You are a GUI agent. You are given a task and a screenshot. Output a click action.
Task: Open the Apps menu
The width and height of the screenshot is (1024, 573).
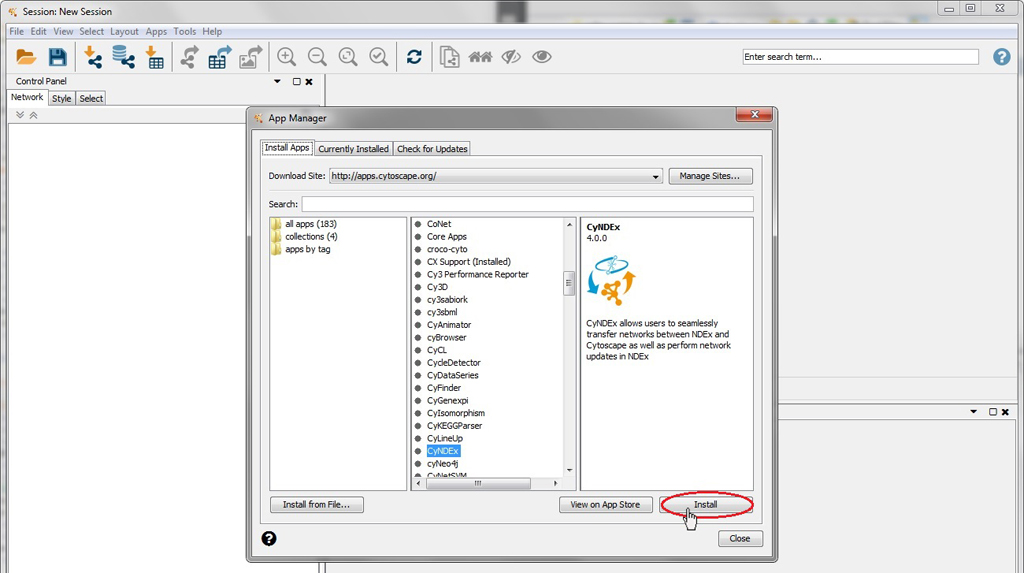[x=156, y=31]
